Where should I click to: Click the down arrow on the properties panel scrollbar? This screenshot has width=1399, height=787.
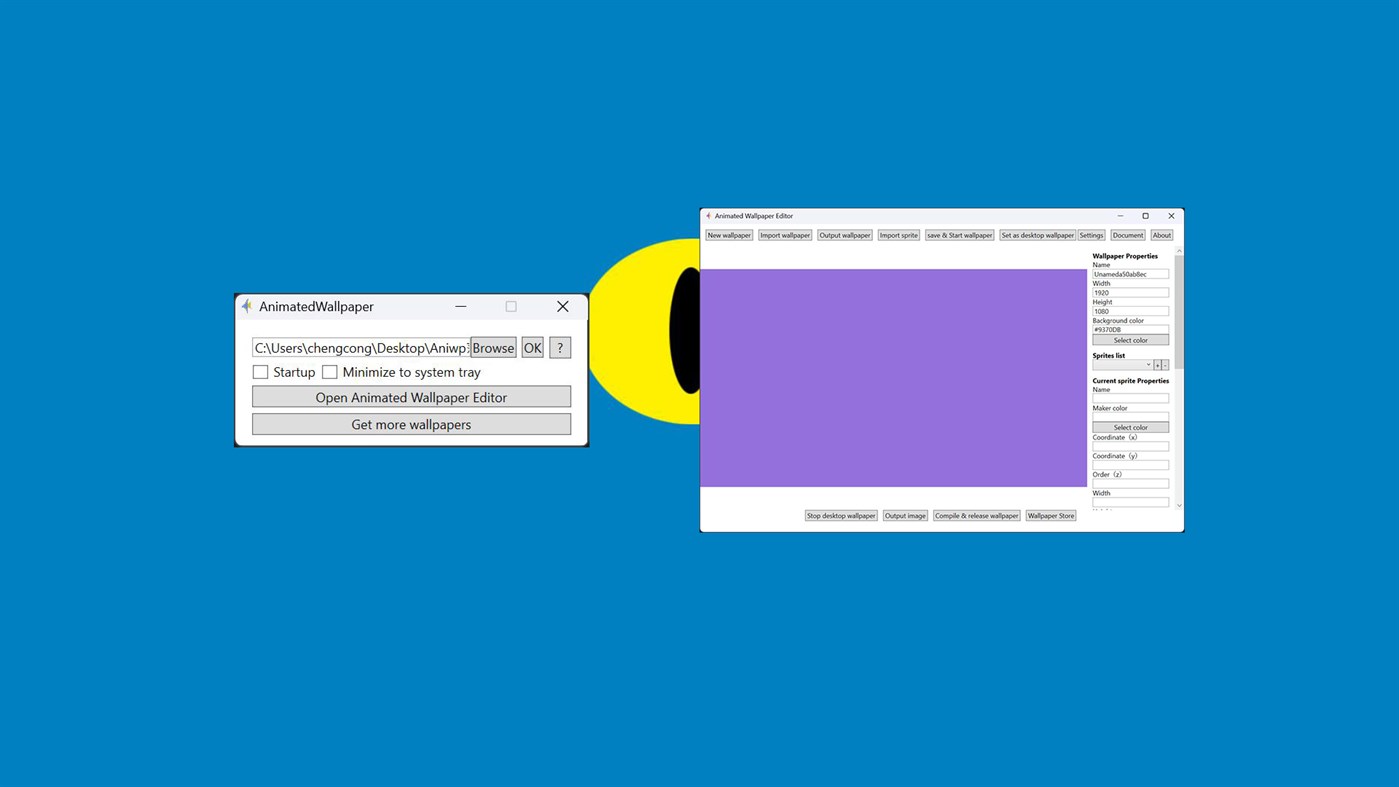[1178, 505]
